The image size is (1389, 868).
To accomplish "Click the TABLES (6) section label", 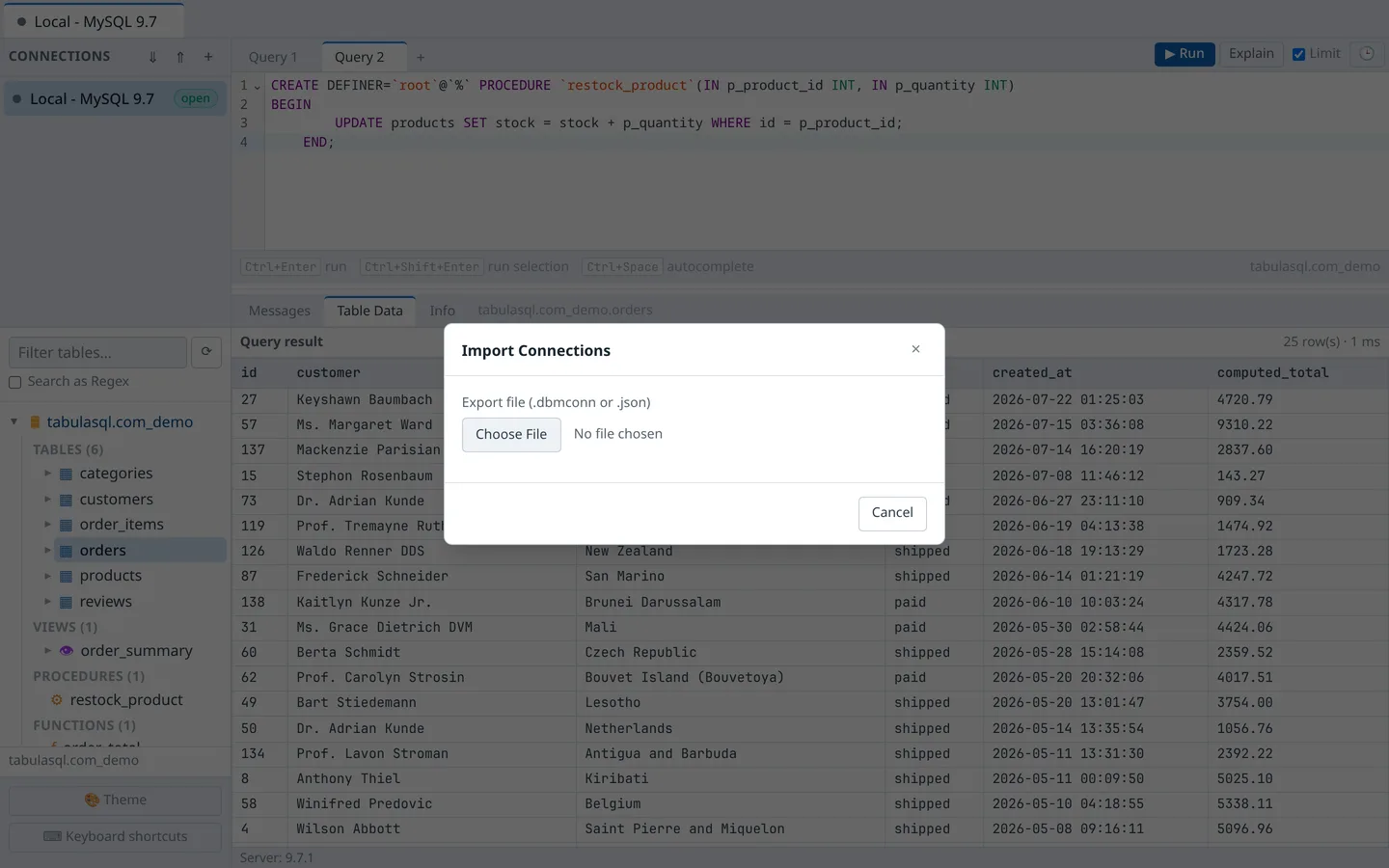I will coord(68,450).
